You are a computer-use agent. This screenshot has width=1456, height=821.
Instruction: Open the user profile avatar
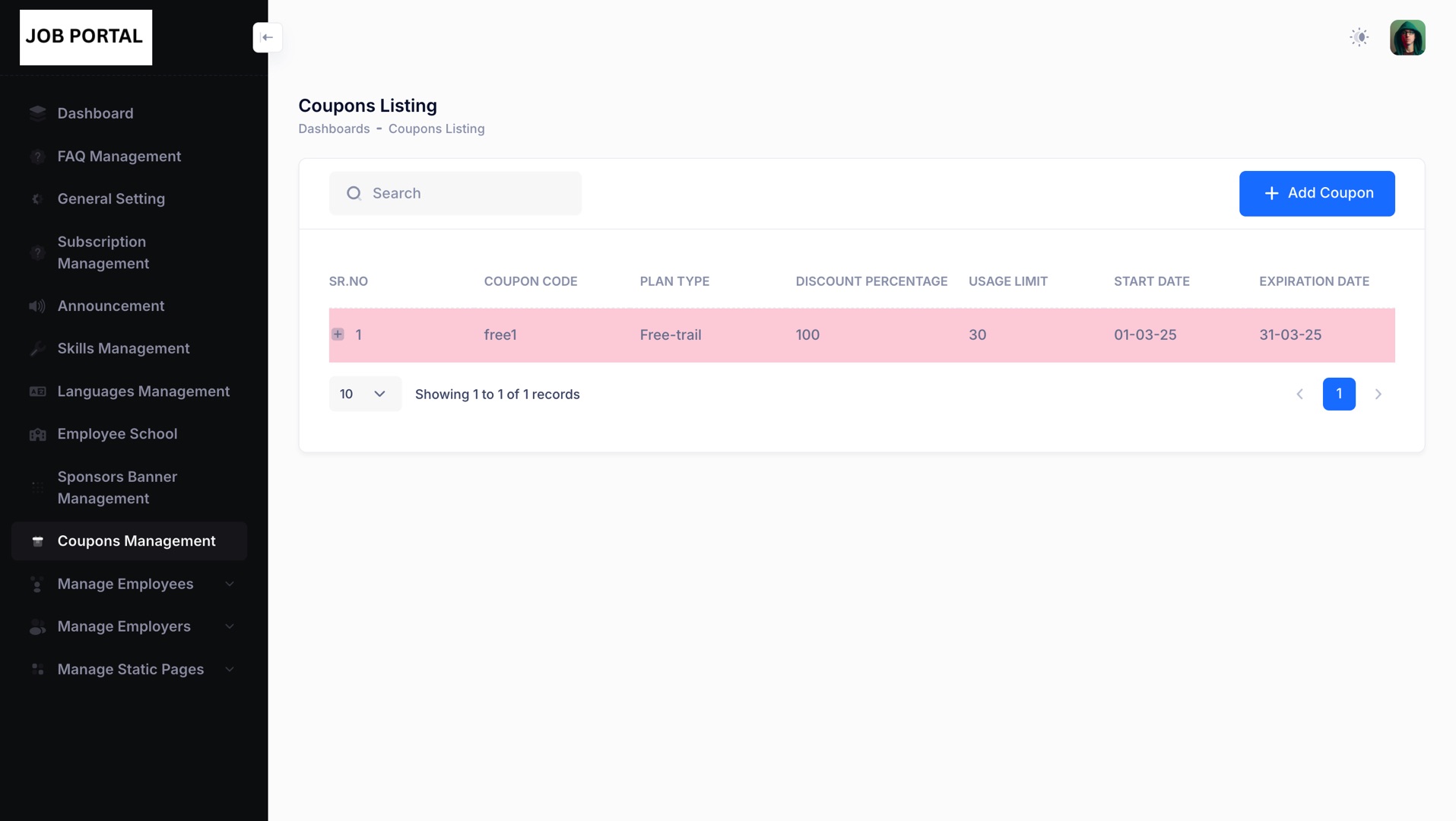1407,37
